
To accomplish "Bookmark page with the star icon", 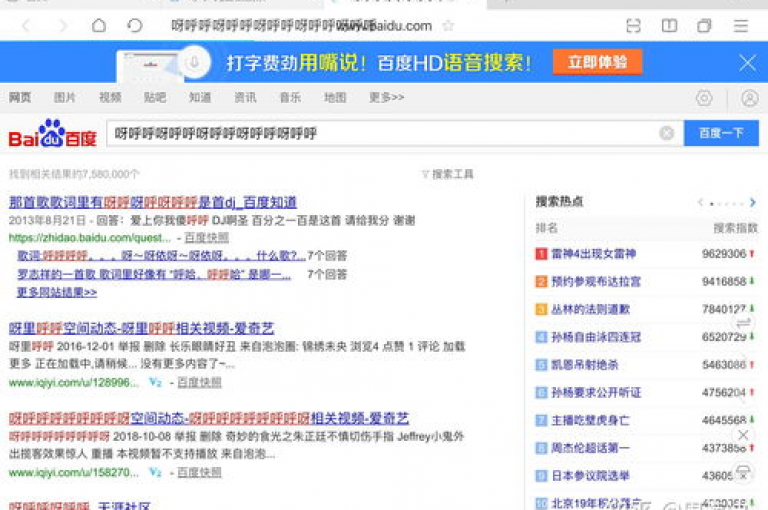I will 448,25.
